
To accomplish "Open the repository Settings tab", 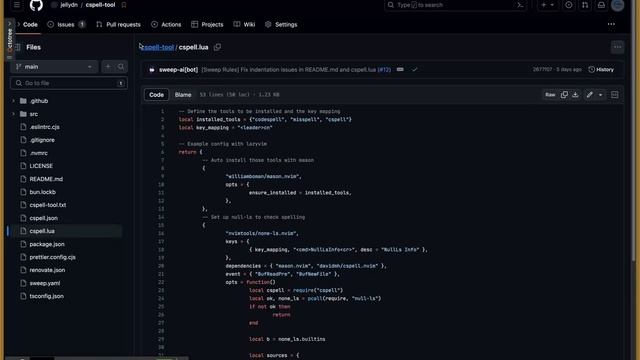I will tap(281, 24).
